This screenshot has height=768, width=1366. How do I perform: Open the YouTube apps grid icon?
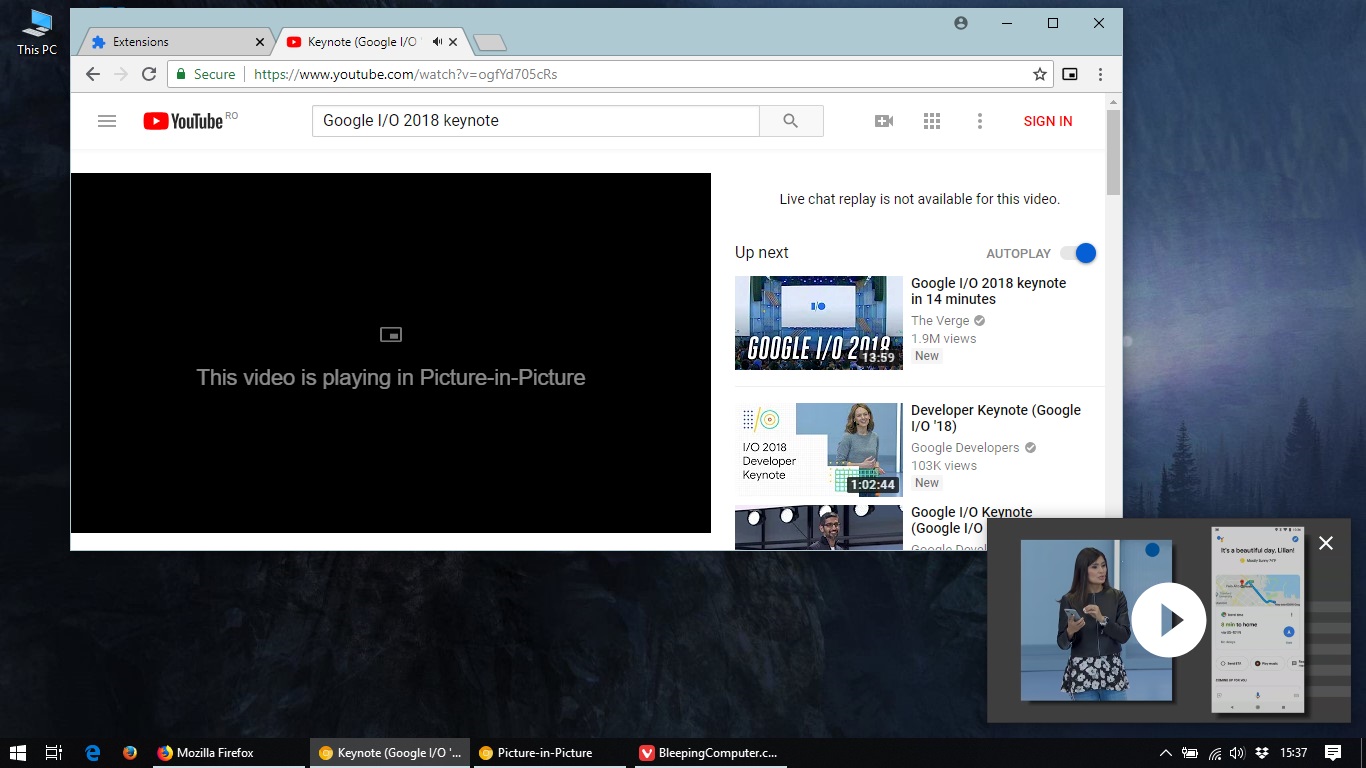point(932,121)
